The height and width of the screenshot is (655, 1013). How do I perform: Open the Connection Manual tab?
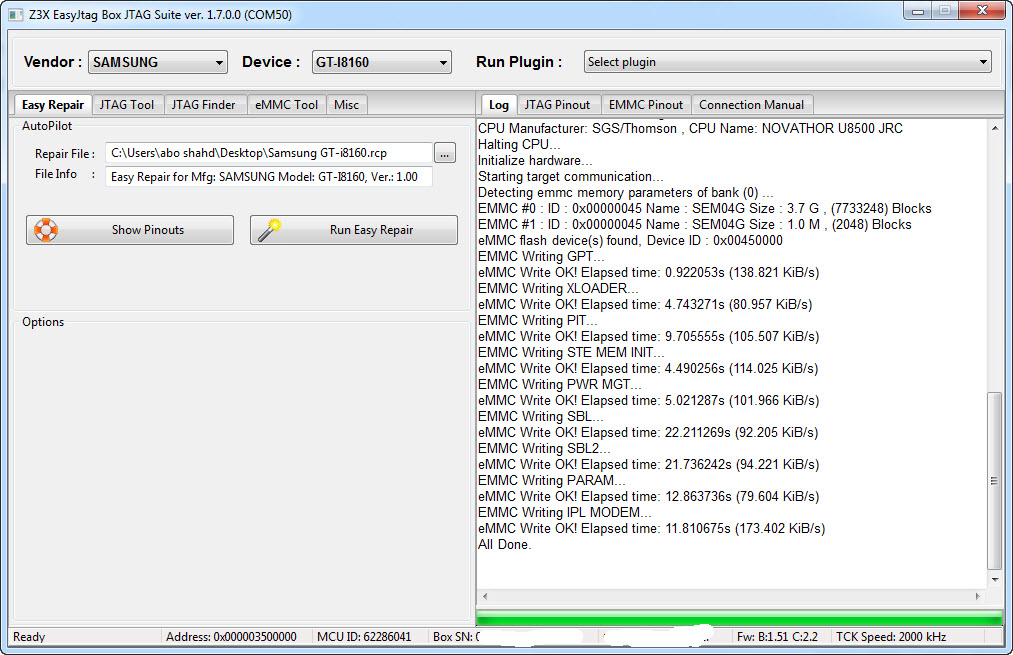coord(751,105)
